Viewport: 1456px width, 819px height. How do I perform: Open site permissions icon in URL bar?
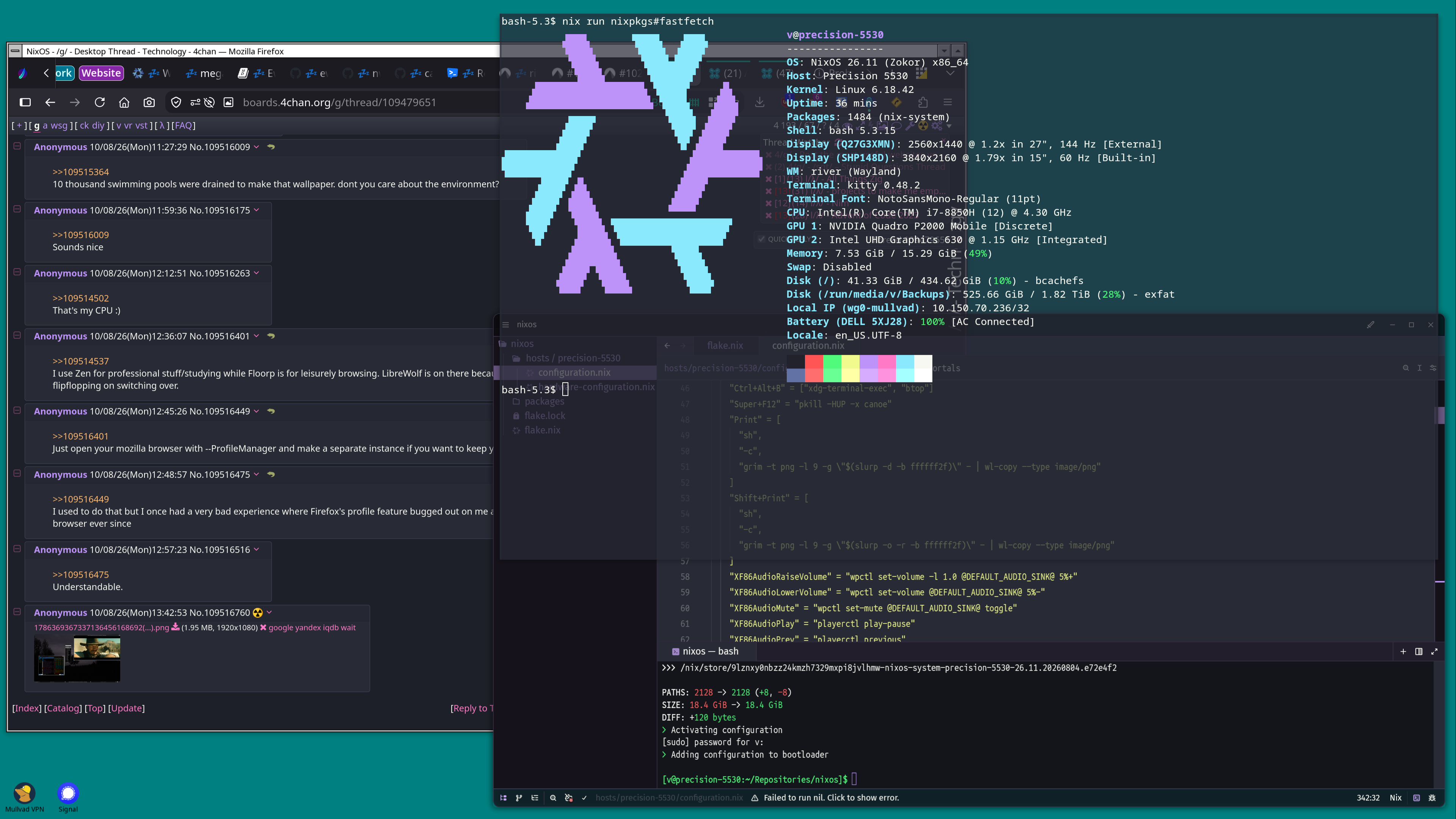coord(196,102)
